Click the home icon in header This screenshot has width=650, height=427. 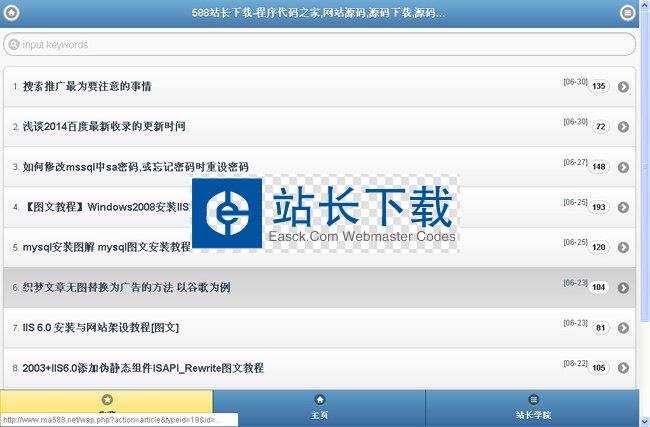(x=11, y=13)
